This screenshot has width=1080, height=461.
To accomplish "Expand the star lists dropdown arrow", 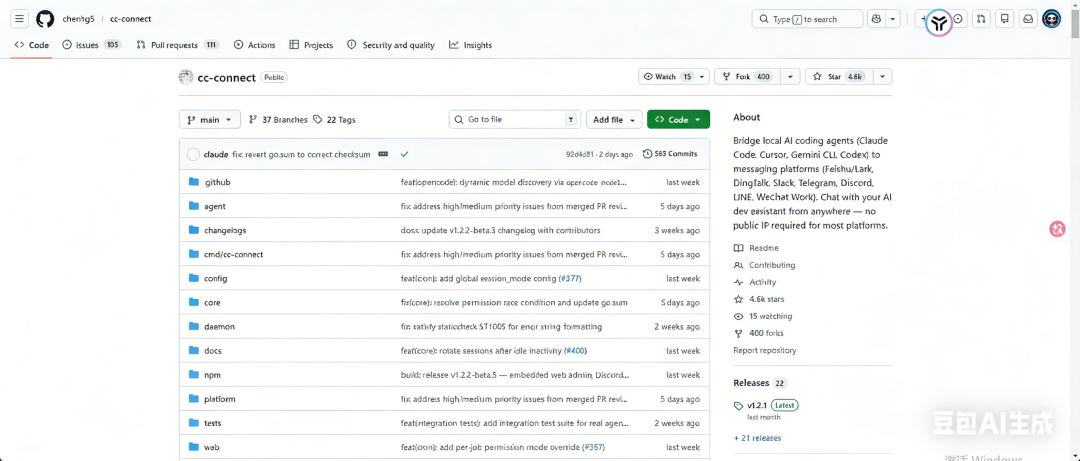I will [x=882, y=77].
